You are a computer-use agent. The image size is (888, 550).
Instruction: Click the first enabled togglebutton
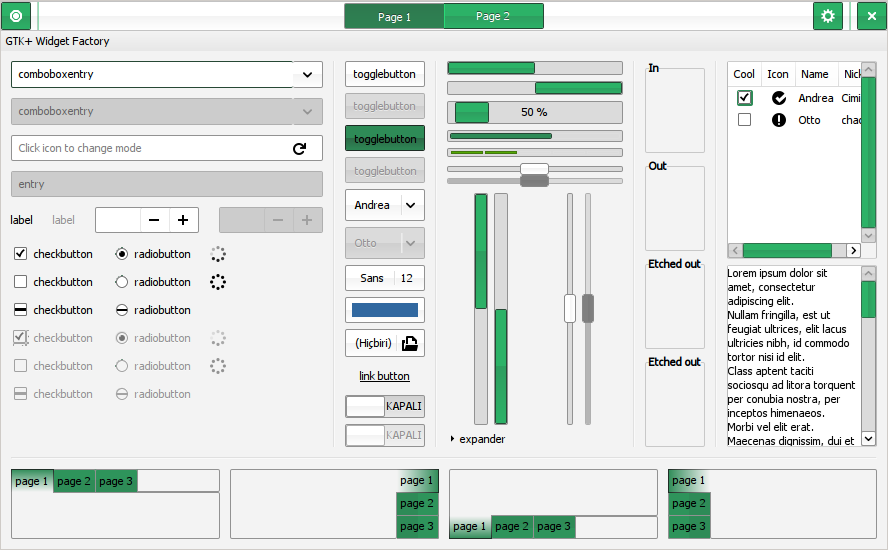click(x=385, y=74)
